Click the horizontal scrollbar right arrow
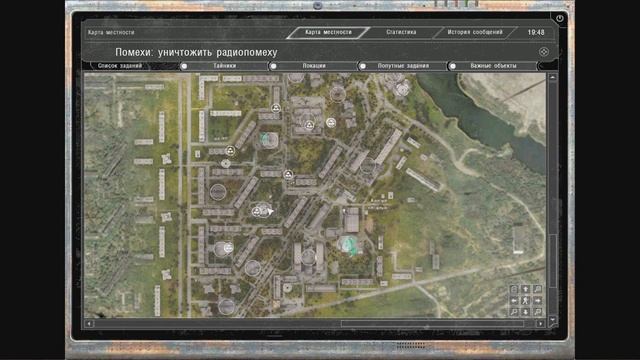 tap(540, 324)
